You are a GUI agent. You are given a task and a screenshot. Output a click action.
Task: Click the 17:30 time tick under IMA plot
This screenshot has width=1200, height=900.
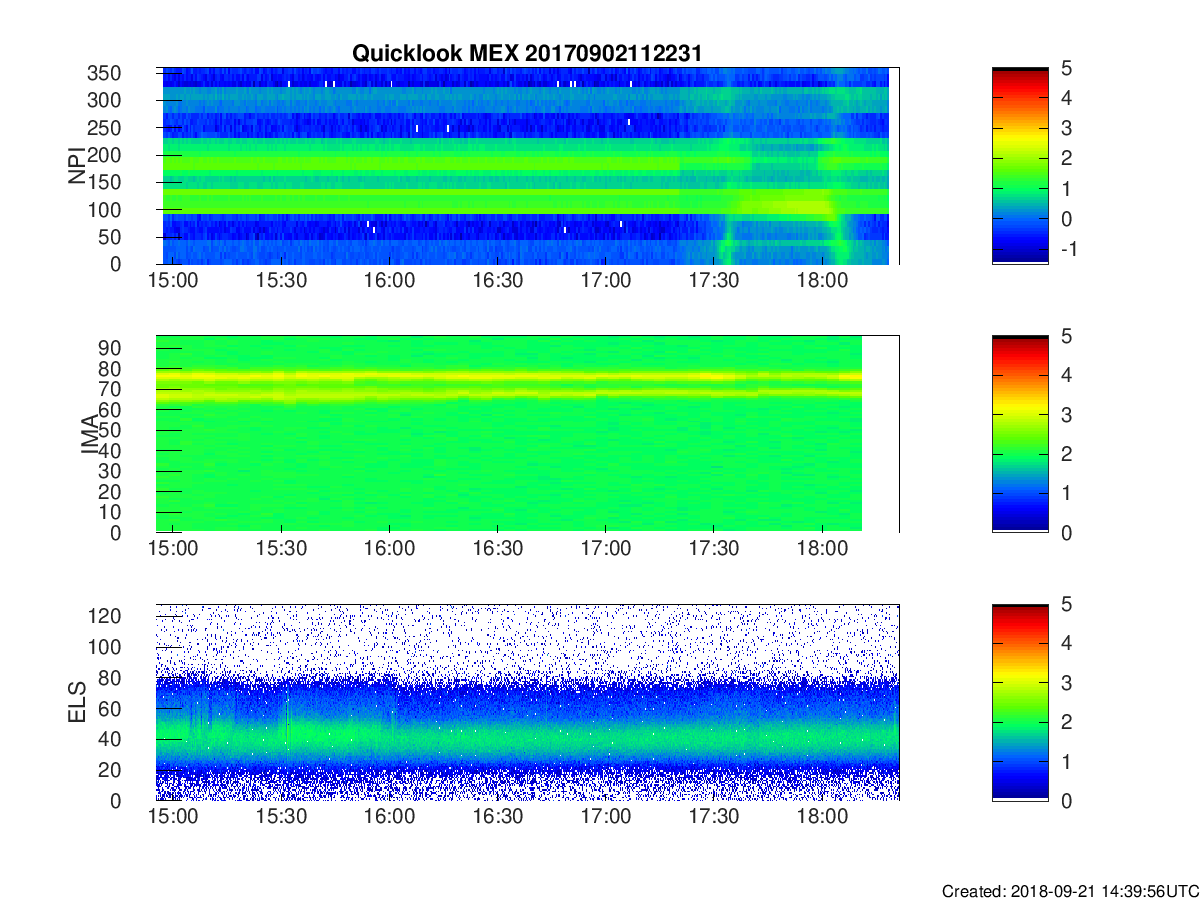714,551
